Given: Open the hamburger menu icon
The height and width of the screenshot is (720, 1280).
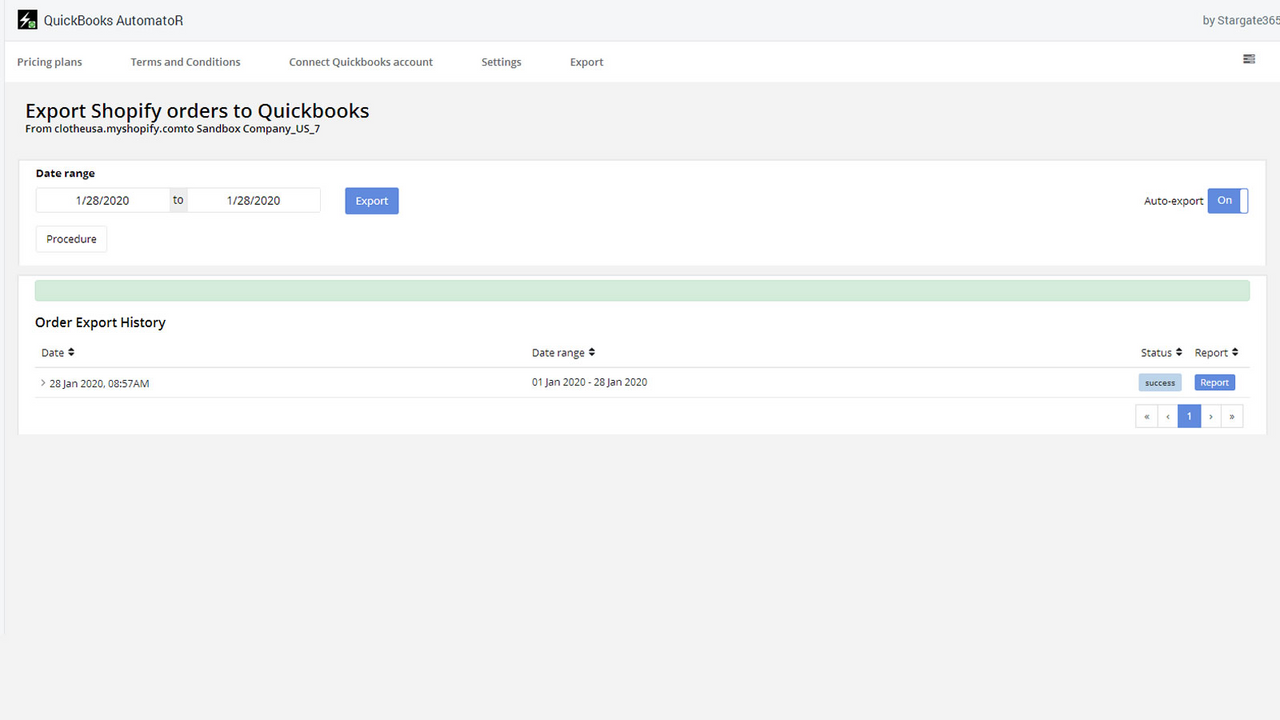Looking at the screenshot, I should tap(1249, 59).
